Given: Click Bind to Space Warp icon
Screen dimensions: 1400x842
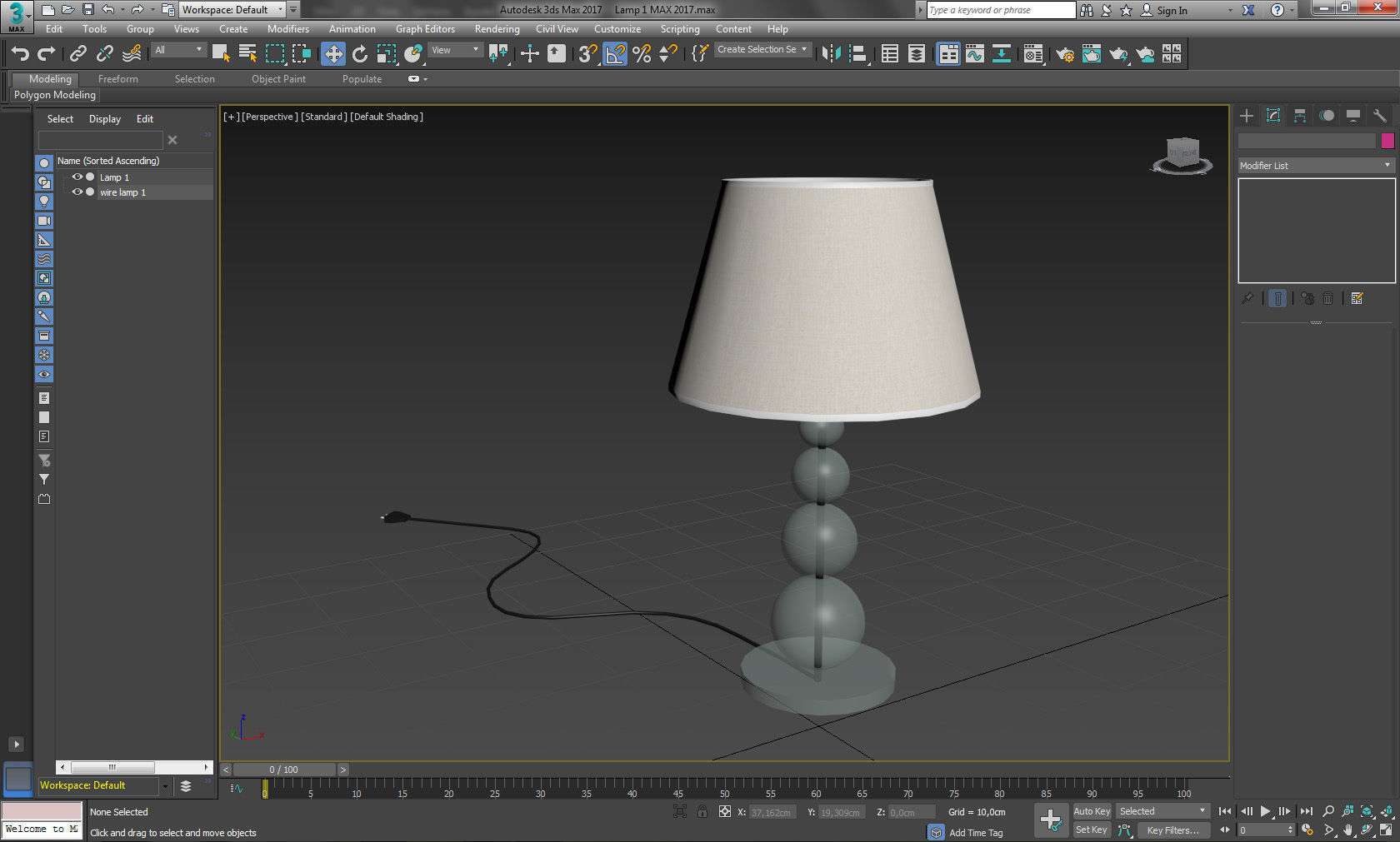Looking at the screenshot, I should point(132,54).
